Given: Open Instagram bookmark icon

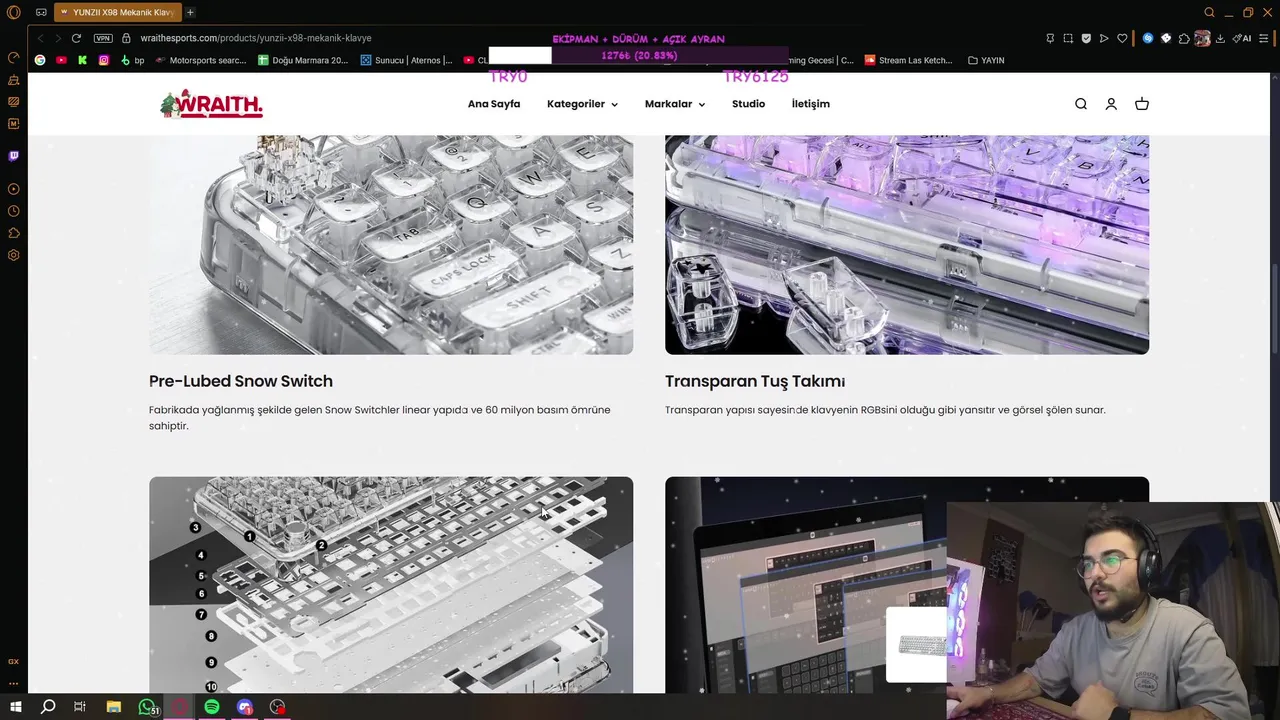Looking at the screenshot, I should (103, 60).
